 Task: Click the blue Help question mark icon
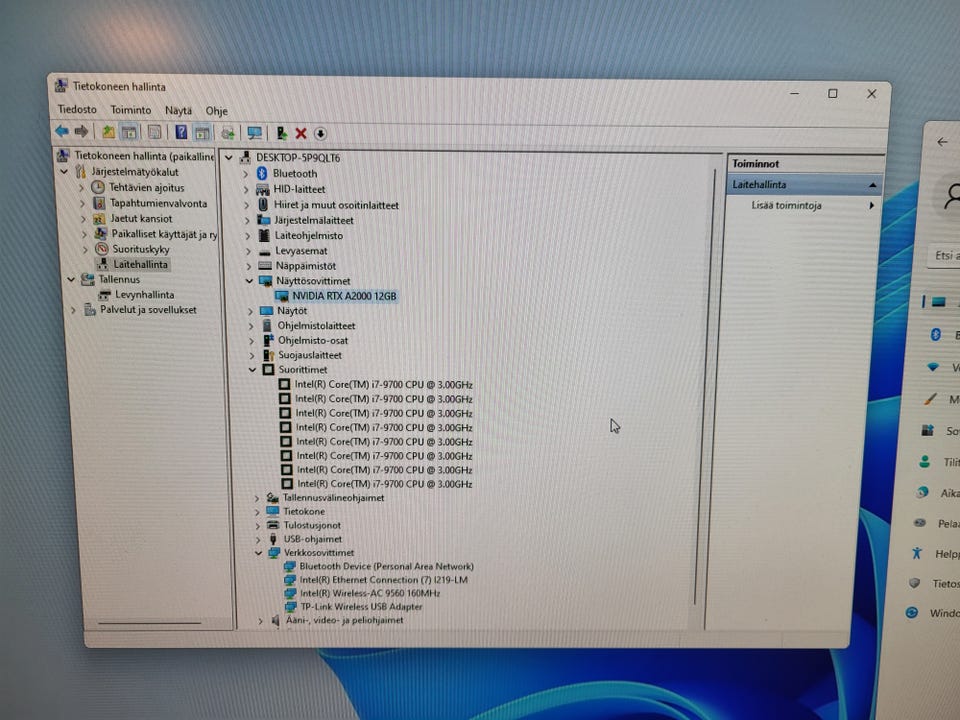(x=181, y=132)
